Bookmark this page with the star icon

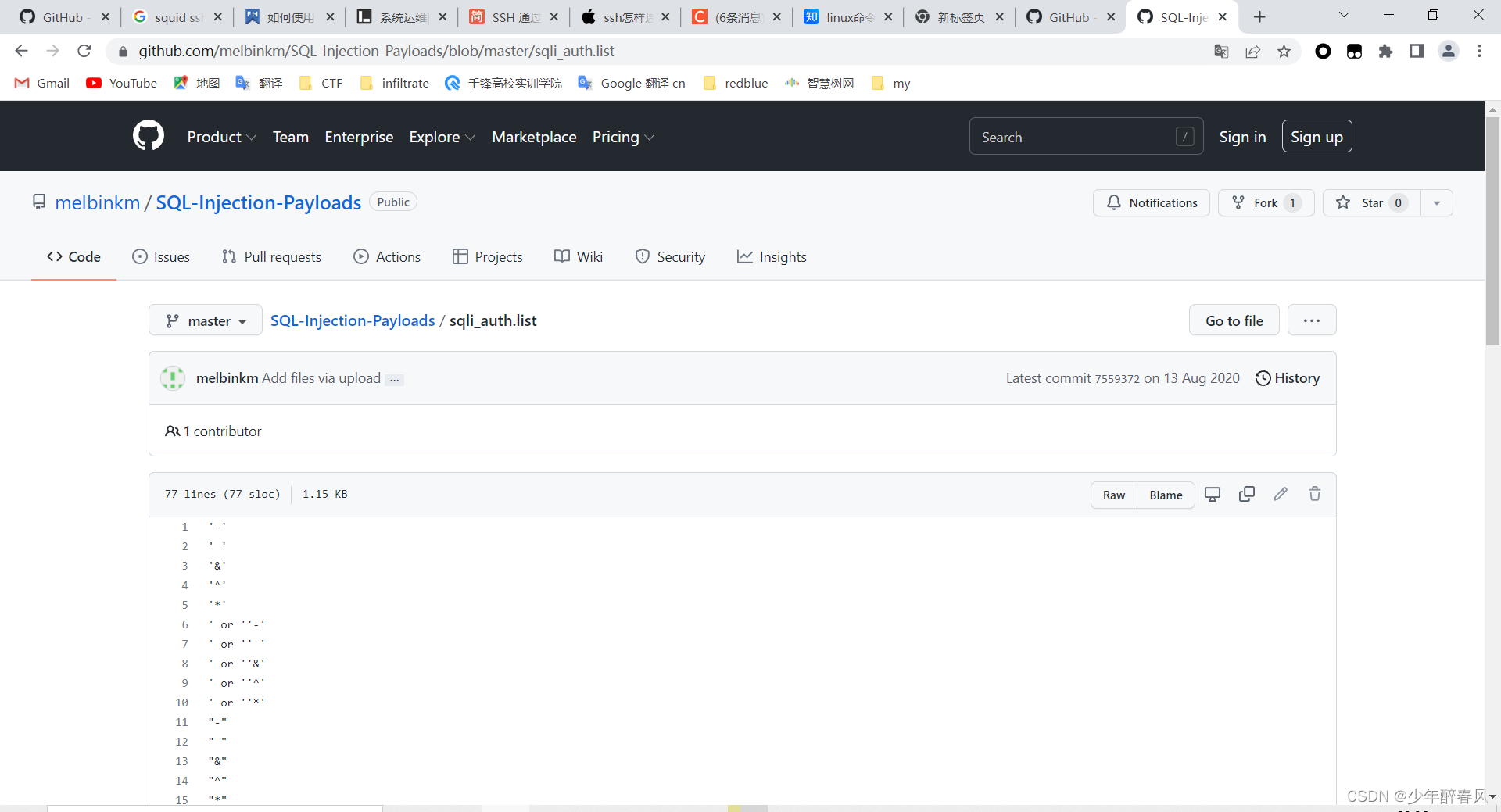click(1284, 51)
